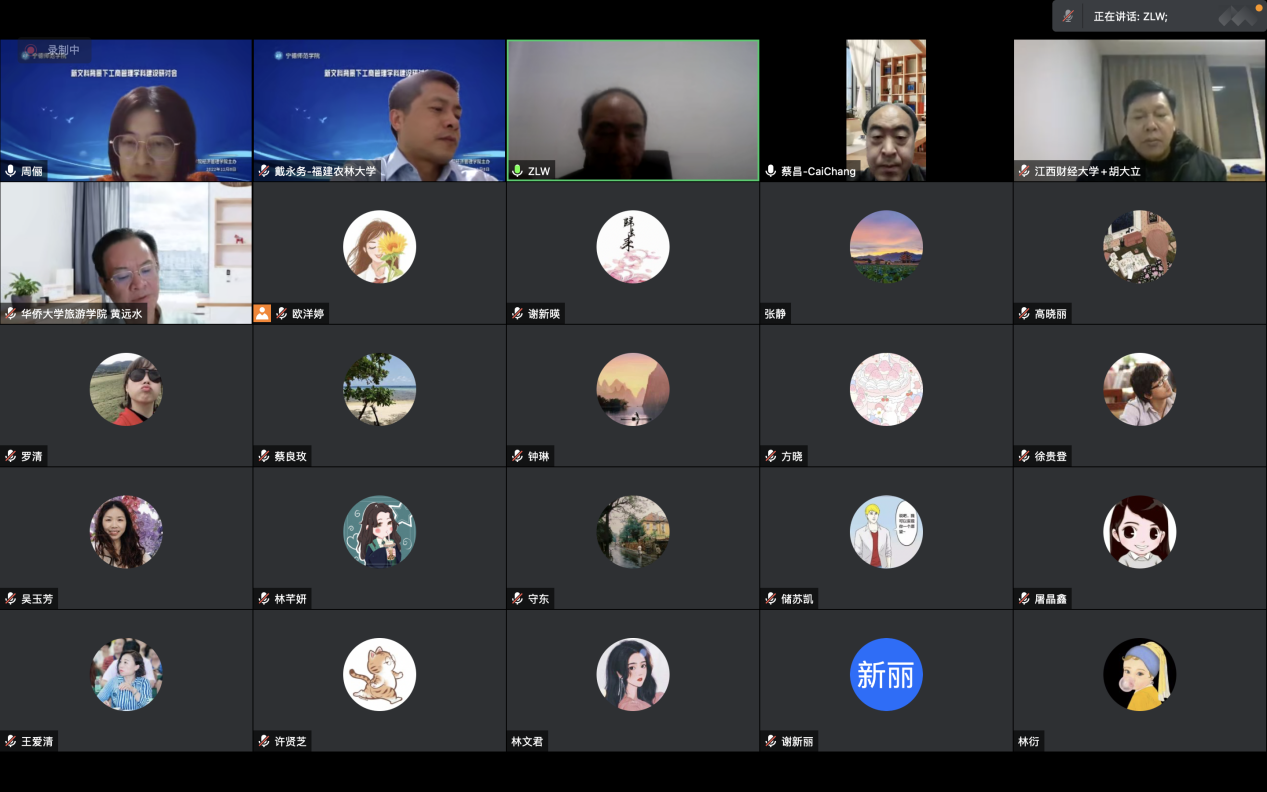This screenshot has width=1267, height=792.
Task: Select the ZLW video tile with green border
Action: point(633,110)
